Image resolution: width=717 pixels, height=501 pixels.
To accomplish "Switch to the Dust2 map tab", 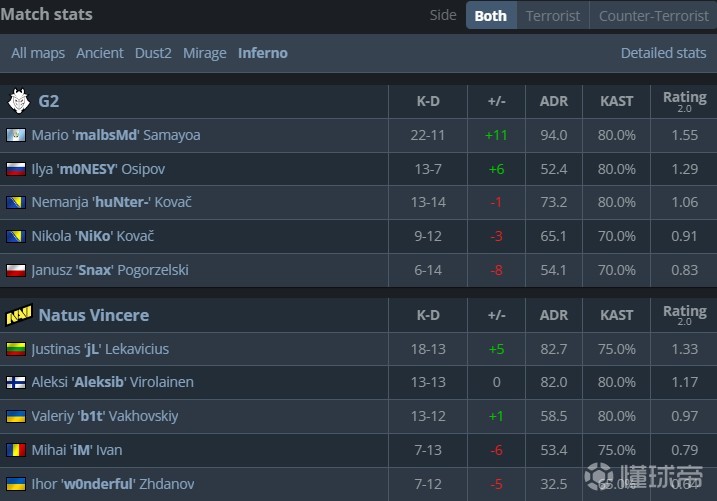I will pos(153,53).
